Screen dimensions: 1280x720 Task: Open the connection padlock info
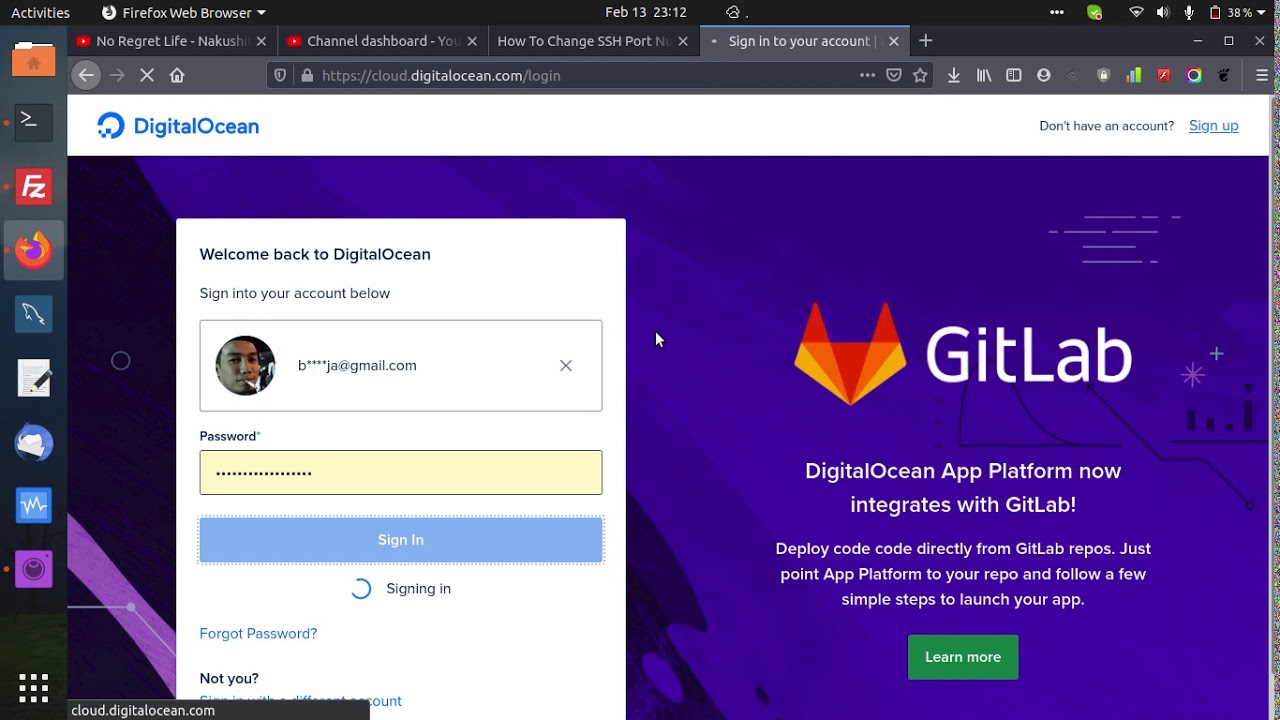pyautogui.click(x=307, y=75)
